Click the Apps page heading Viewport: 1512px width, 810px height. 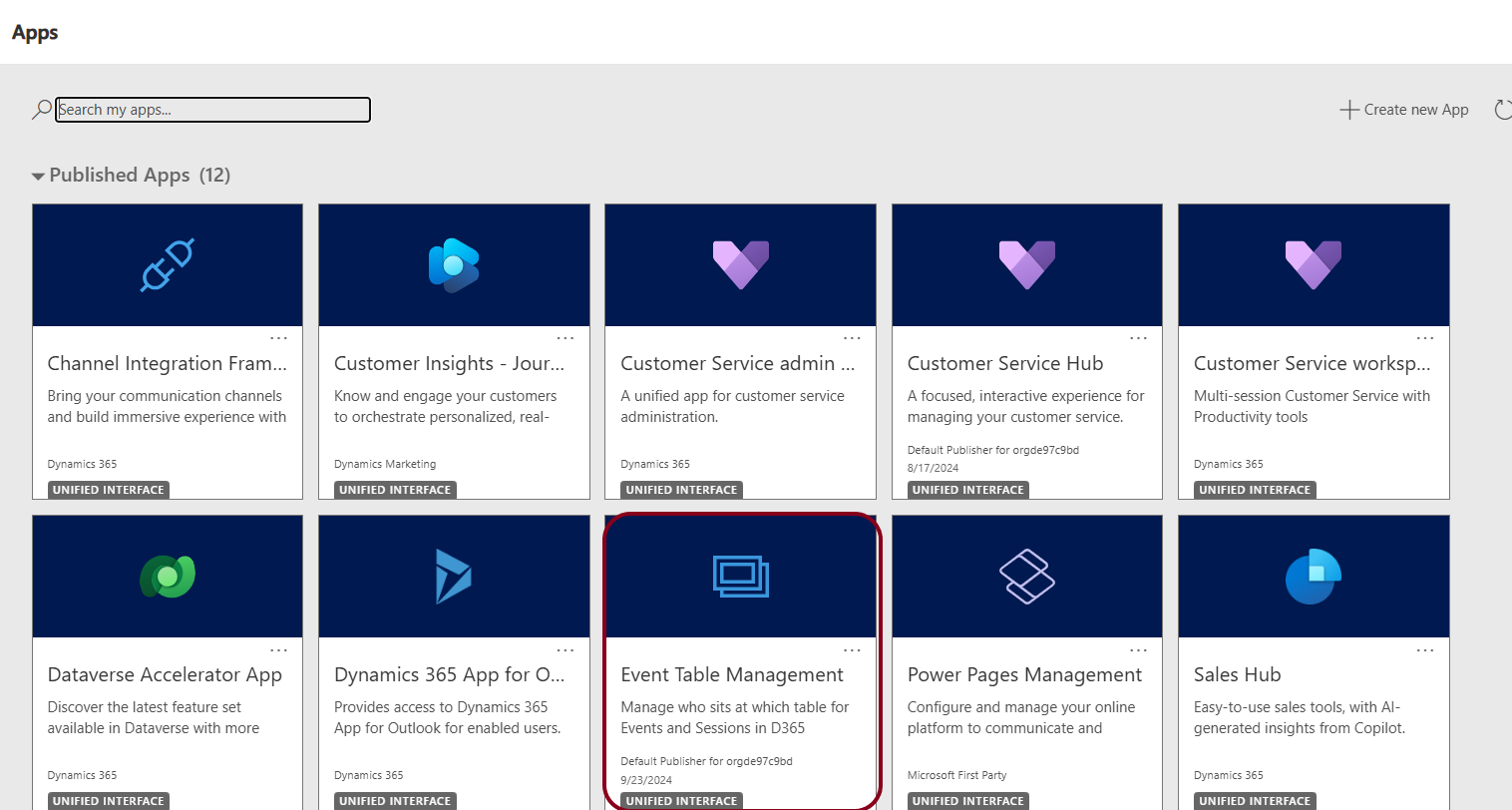[35, 32]
